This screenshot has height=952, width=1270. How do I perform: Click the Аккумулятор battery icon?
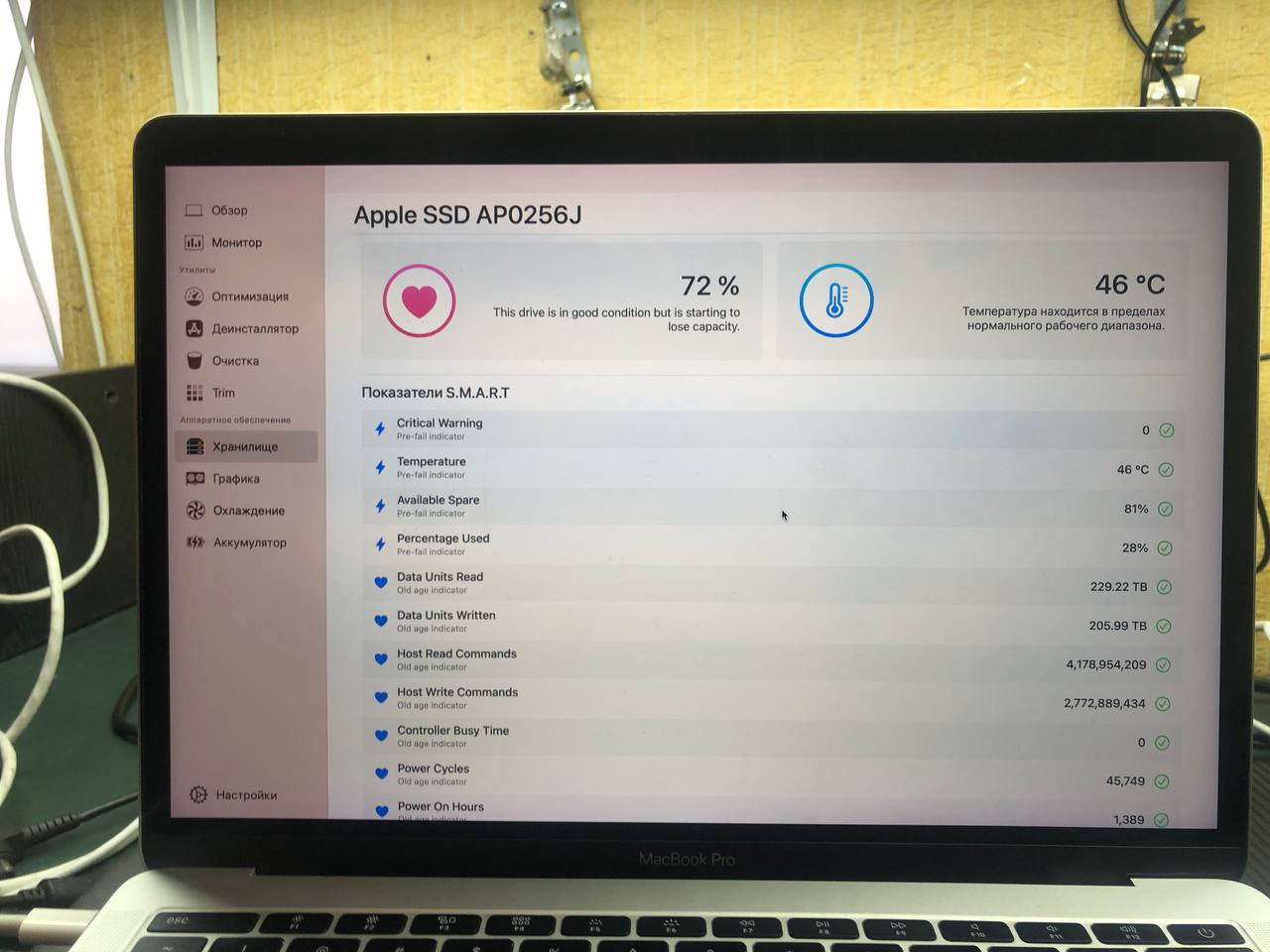click(195, 542)
